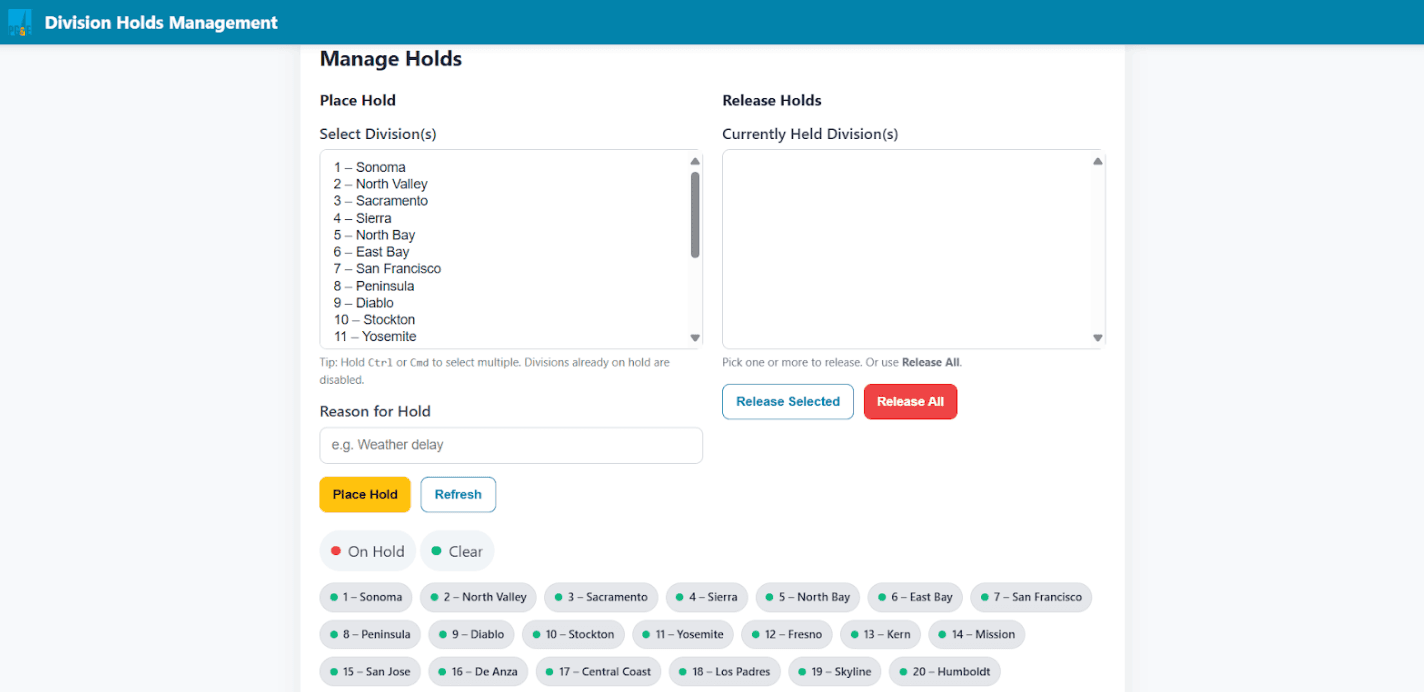Screen dimensions: 1424x692
Task: Click the scroll-down arrow on the division list
Action: point(695,338)
